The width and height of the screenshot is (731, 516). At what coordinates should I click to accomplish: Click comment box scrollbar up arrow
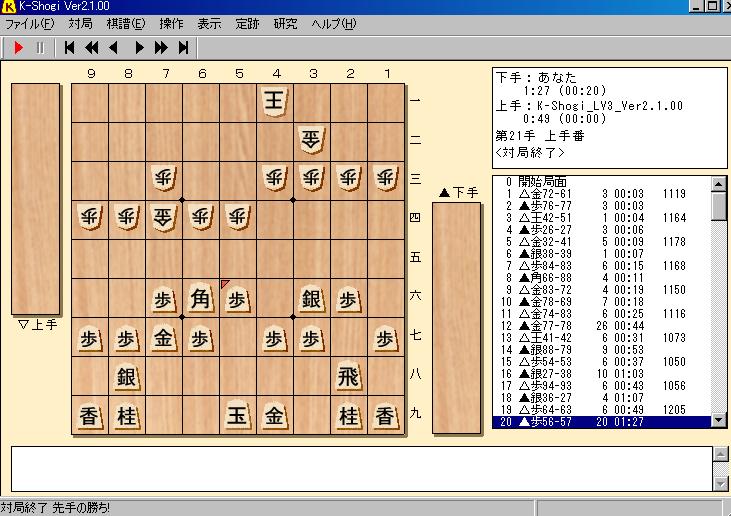click(720, 454)
